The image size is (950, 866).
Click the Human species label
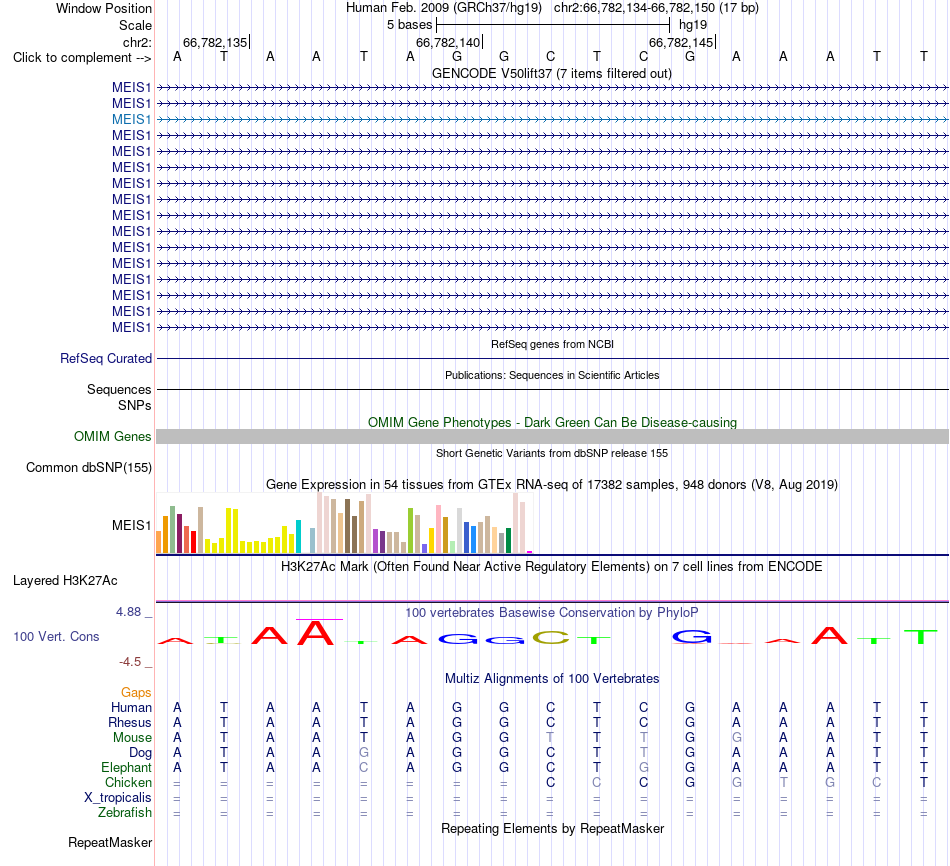pyautogui.click(x=131, y=707)
